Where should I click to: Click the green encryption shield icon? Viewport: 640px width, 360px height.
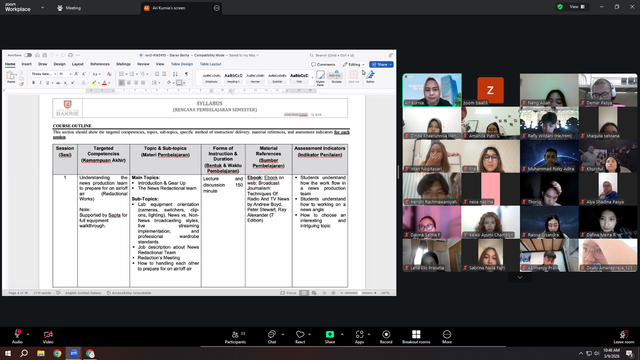(x=560, y=7)
